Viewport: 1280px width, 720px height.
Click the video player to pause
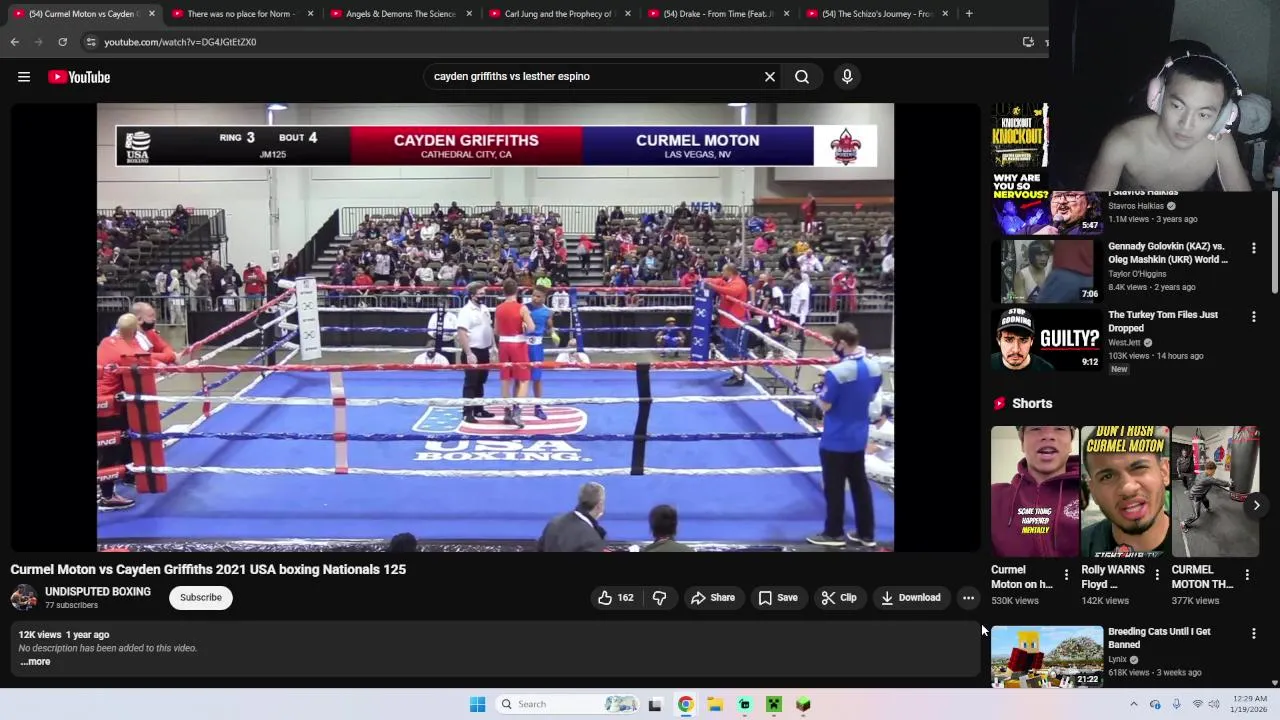pos(495,327)
